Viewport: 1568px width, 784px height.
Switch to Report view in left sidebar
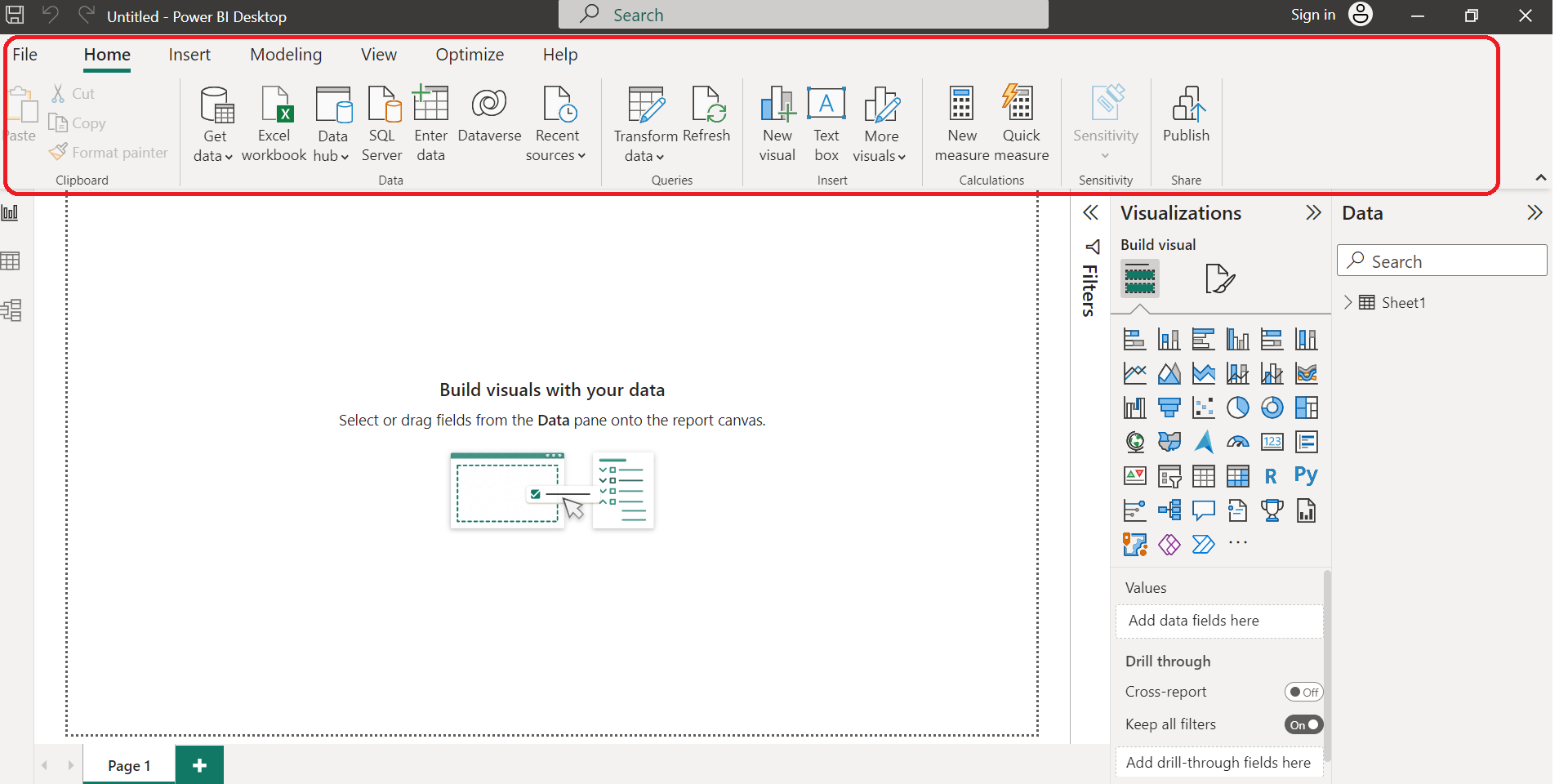[11, 213]
